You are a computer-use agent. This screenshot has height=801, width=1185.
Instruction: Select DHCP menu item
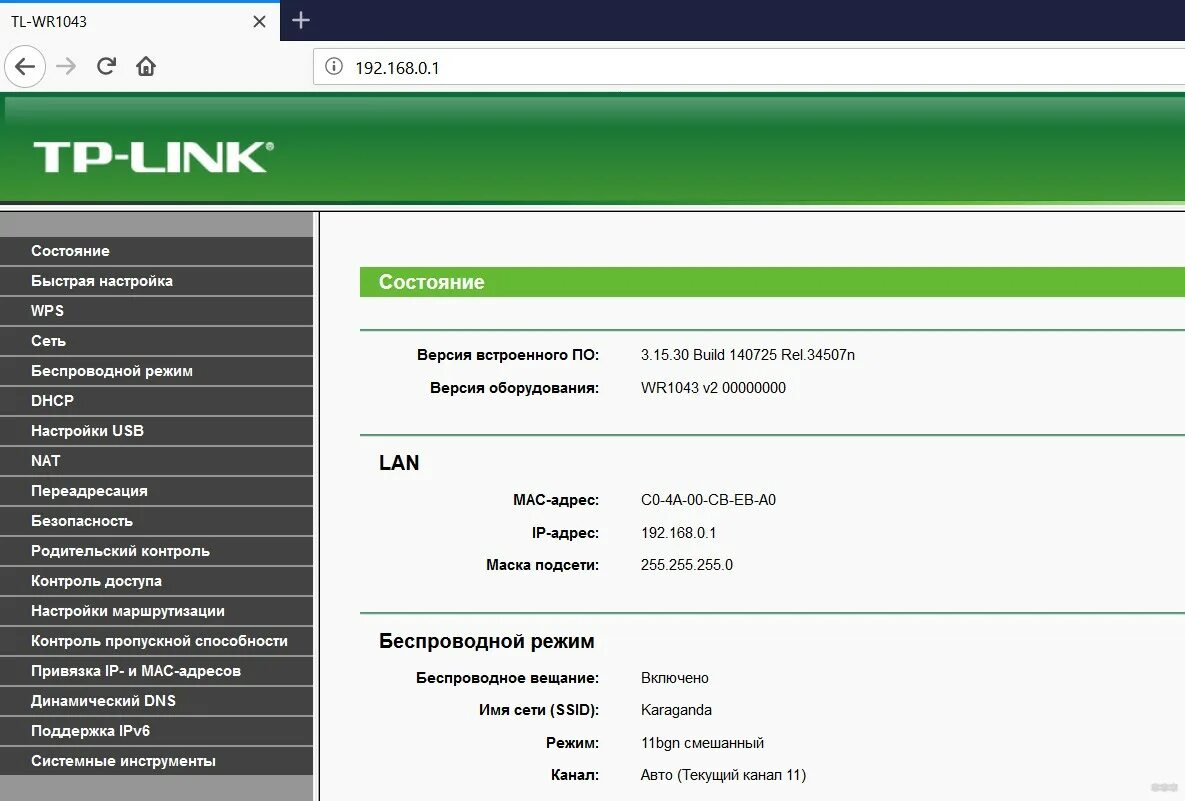156,400
